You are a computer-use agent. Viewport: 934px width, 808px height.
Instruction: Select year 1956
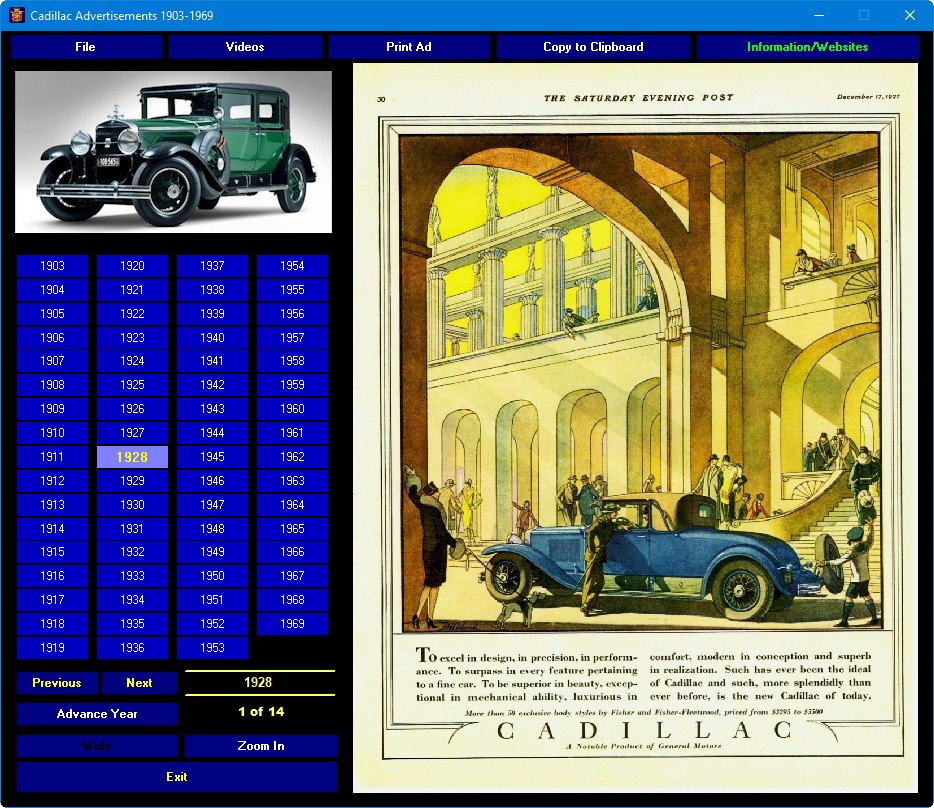(x=292, y=313)
